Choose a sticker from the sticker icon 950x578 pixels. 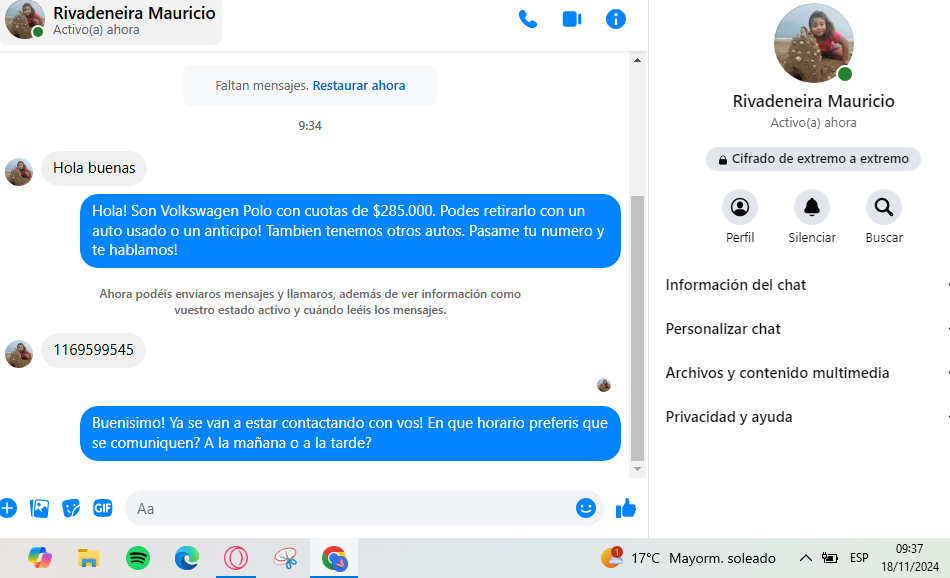click(x=71, y=508)
